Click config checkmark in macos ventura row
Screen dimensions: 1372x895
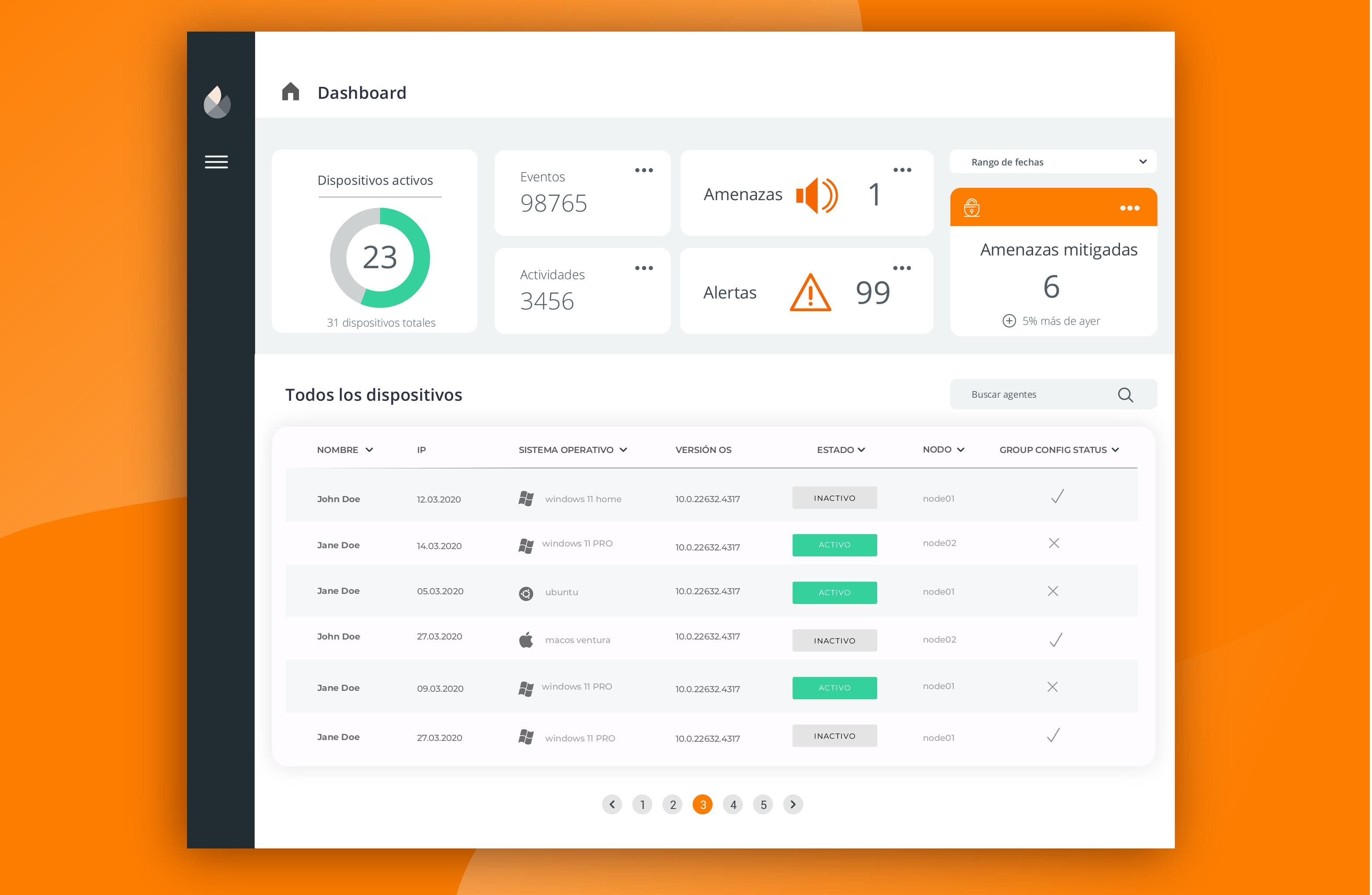point(1056,640)
